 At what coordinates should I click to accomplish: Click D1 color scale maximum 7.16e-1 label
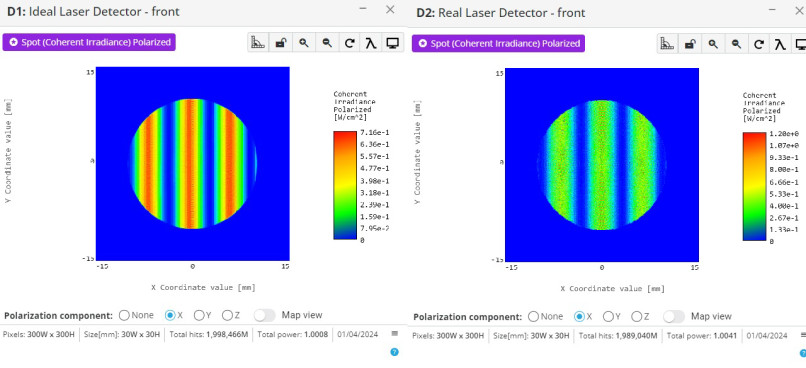click(375, 133)
